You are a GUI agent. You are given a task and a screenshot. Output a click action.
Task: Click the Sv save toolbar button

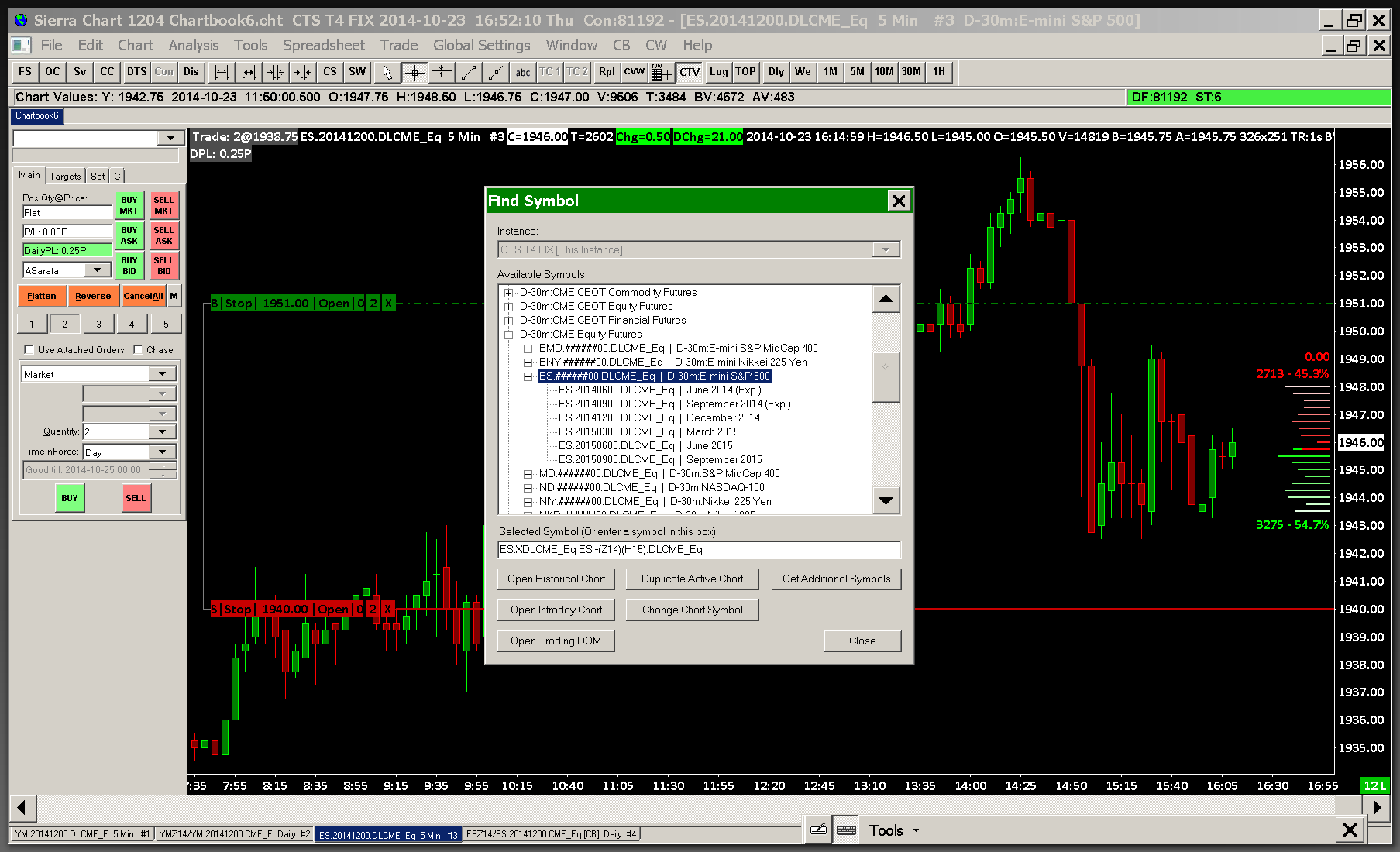click(80, 72)
